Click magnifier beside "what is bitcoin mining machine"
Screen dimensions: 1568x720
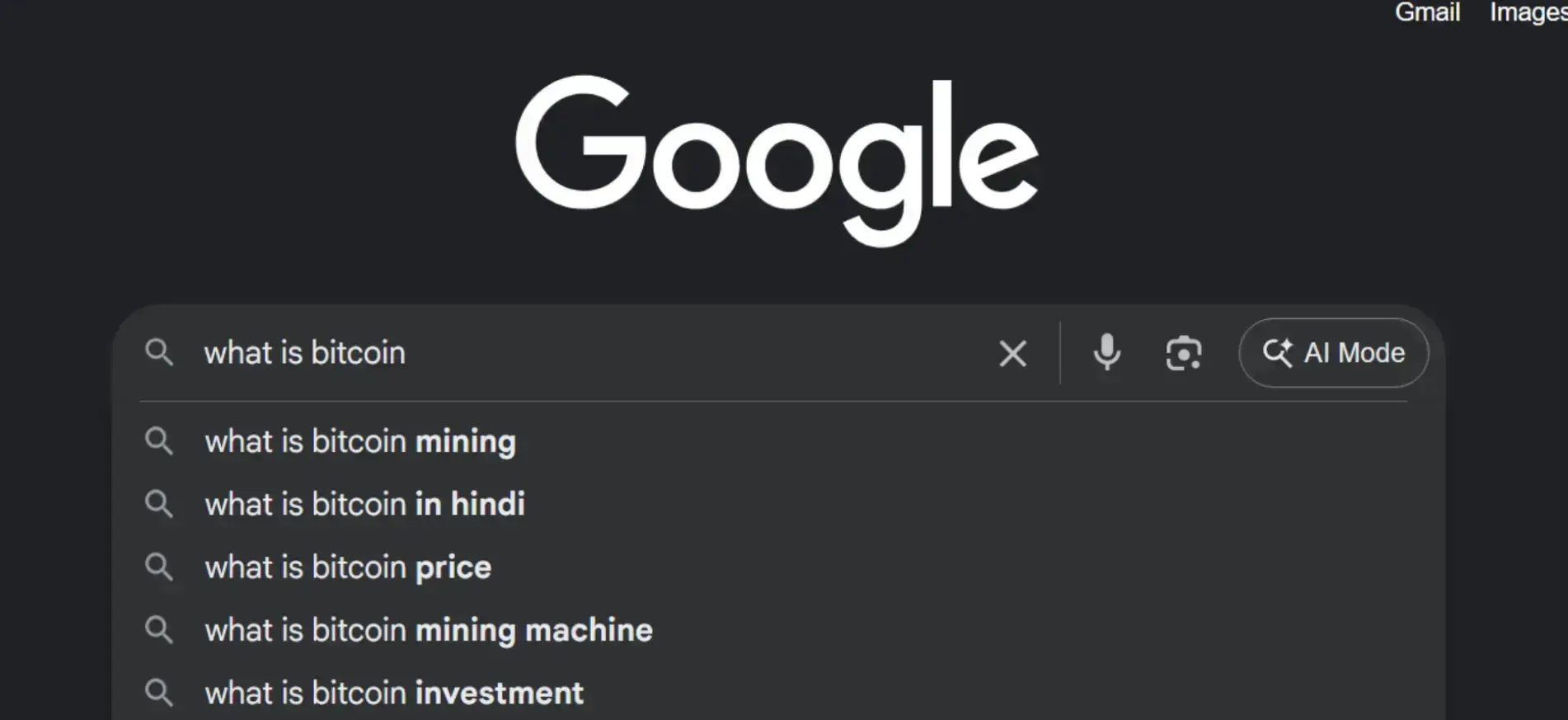(x=160, y=629)
